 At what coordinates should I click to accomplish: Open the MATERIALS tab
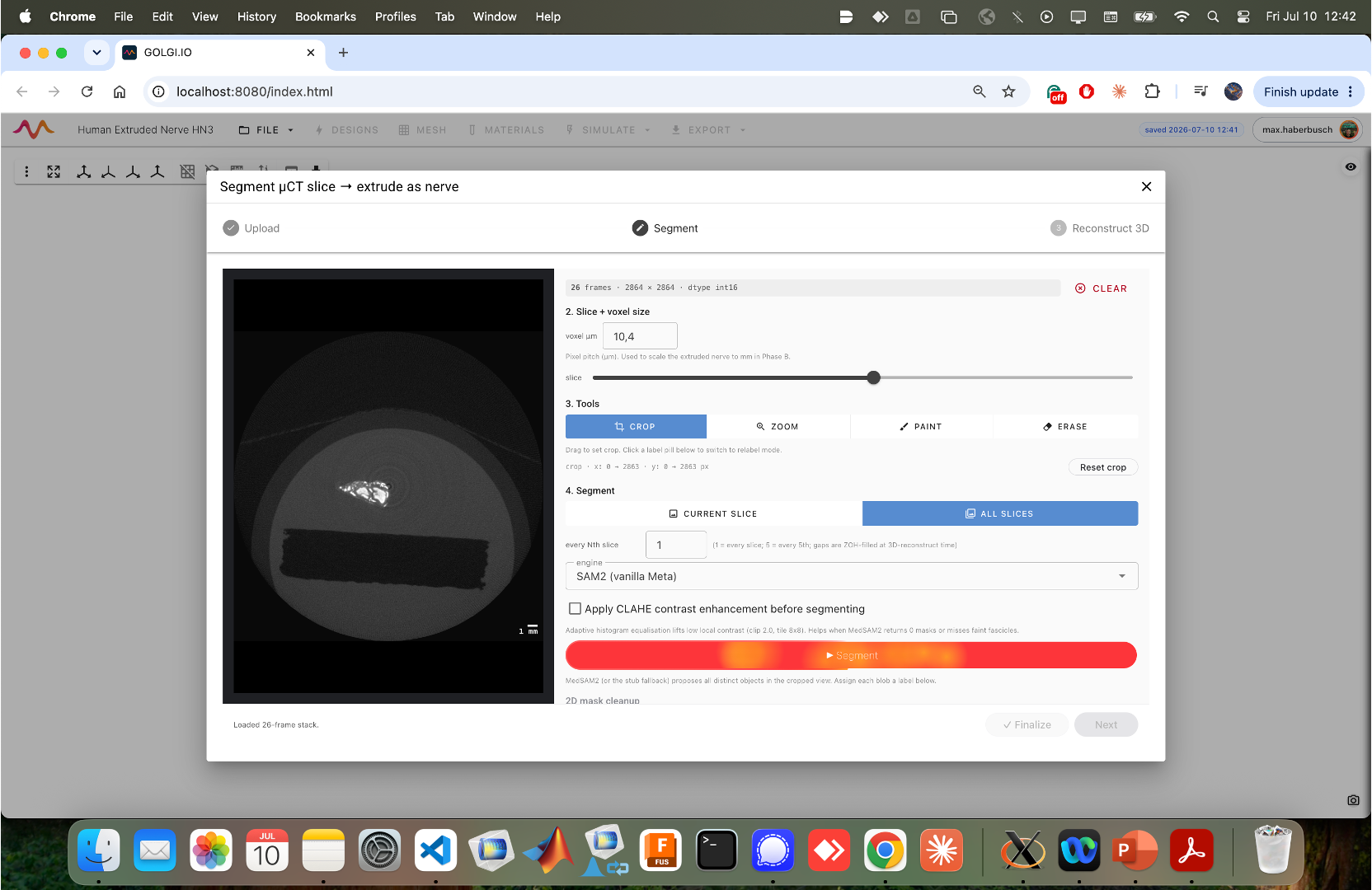(506, 130)
